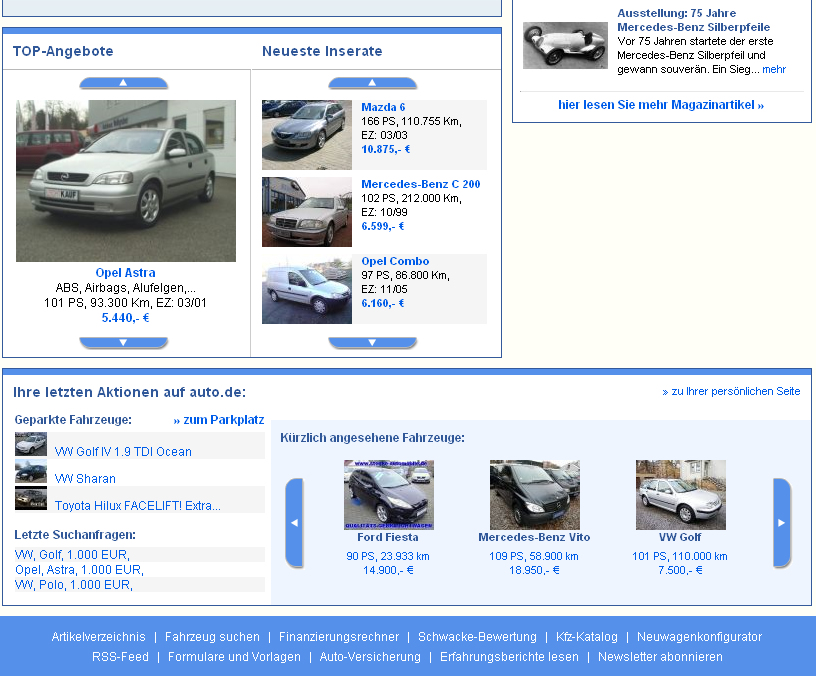Click the price 6.599,- €

(x=382, y=226)
